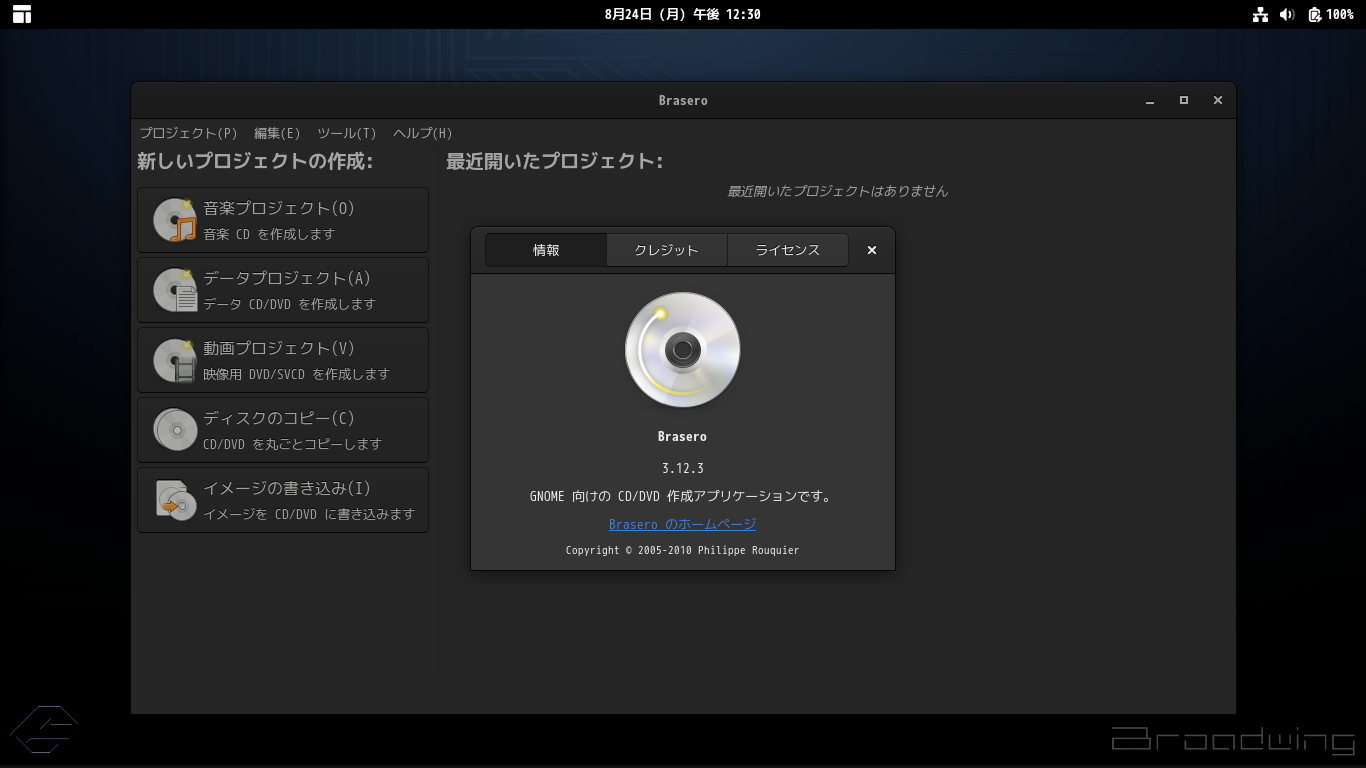Click the Brasero title in the window title bar
Image resolution: width=1366 pixels, height=768 pixels.
tap(683, 100)
